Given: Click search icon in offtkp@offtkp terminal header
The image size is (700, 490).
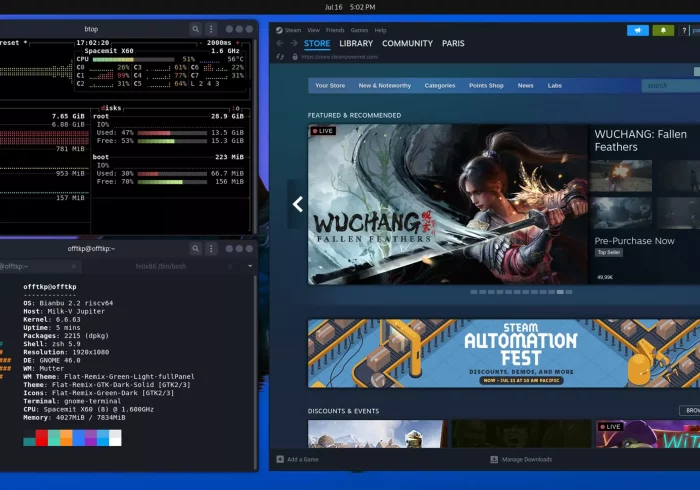Looking at the screenshot, I should tap(196, 249).
